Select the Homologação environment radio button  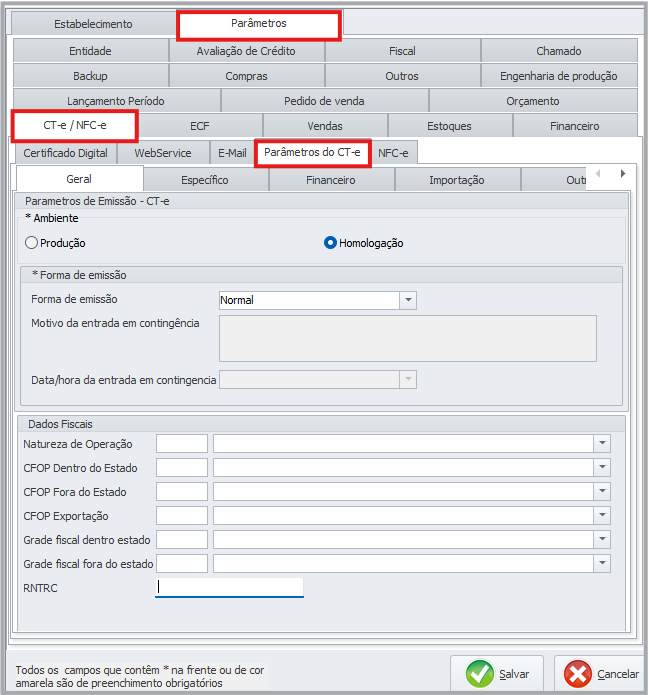[x=330, y=243]
